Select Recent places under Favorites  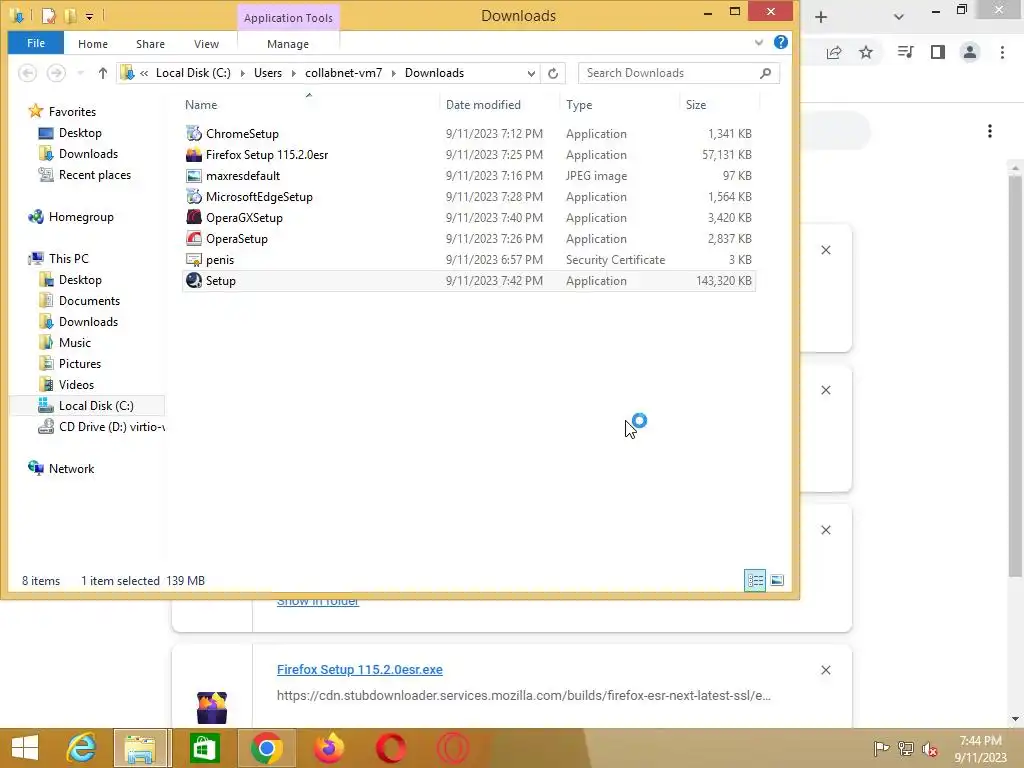(95, 175)
